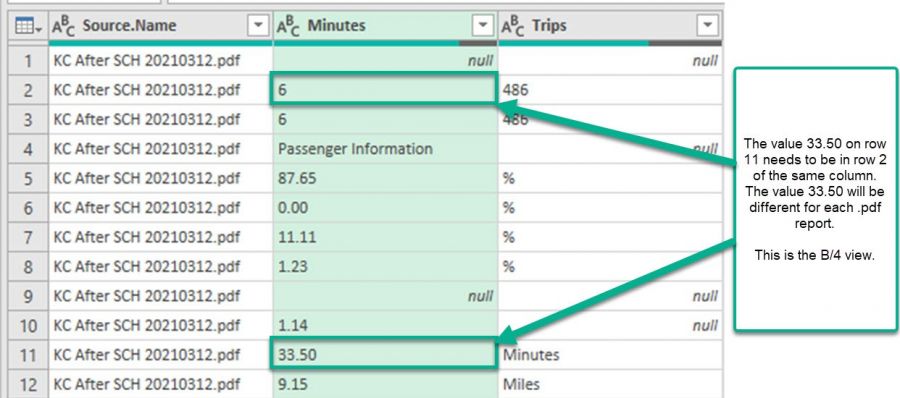Select the Trips column header
Screen dimensions: 900x398
610,26
